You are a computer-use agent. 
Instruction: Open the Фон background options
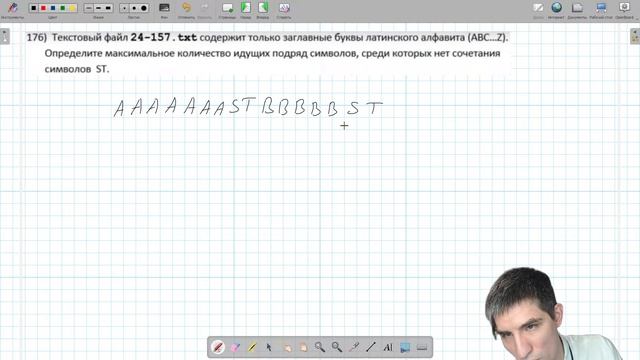164,9
